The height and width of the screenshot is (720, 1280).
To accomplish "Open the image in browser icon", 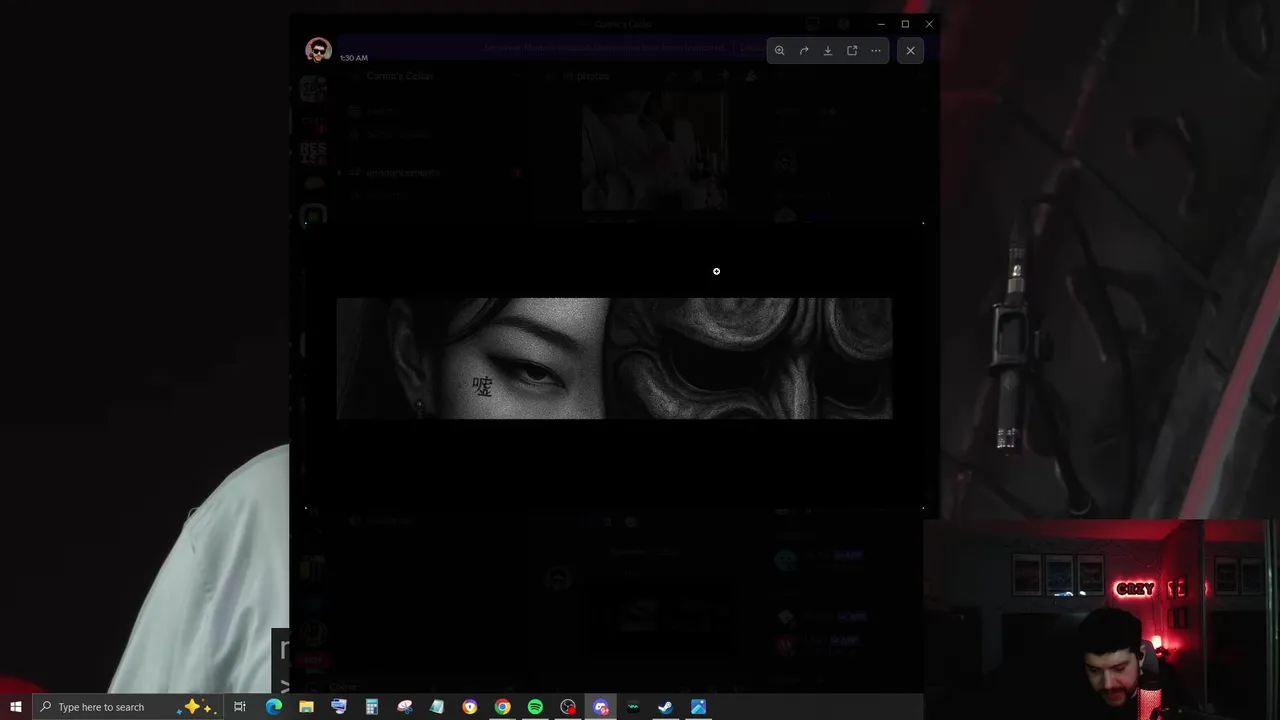I will click(x=852, y=50).
